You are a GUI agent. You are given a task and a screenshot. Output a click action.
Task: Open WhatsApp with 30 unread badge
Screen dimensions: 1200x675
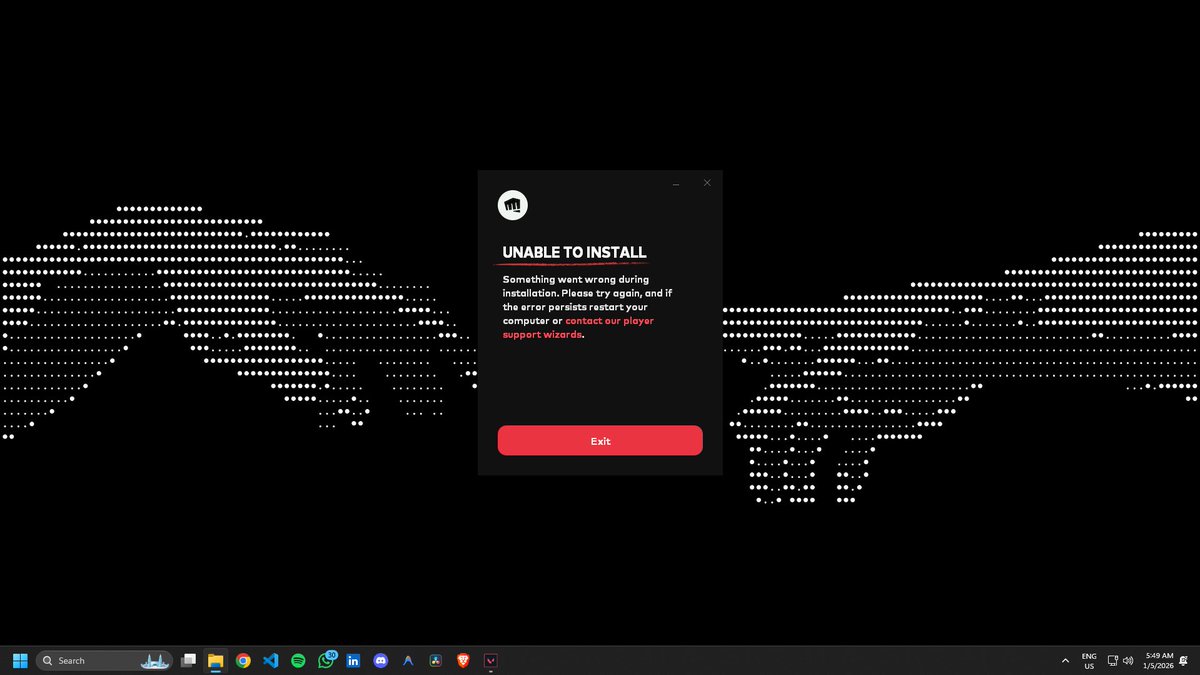point(326,660)
